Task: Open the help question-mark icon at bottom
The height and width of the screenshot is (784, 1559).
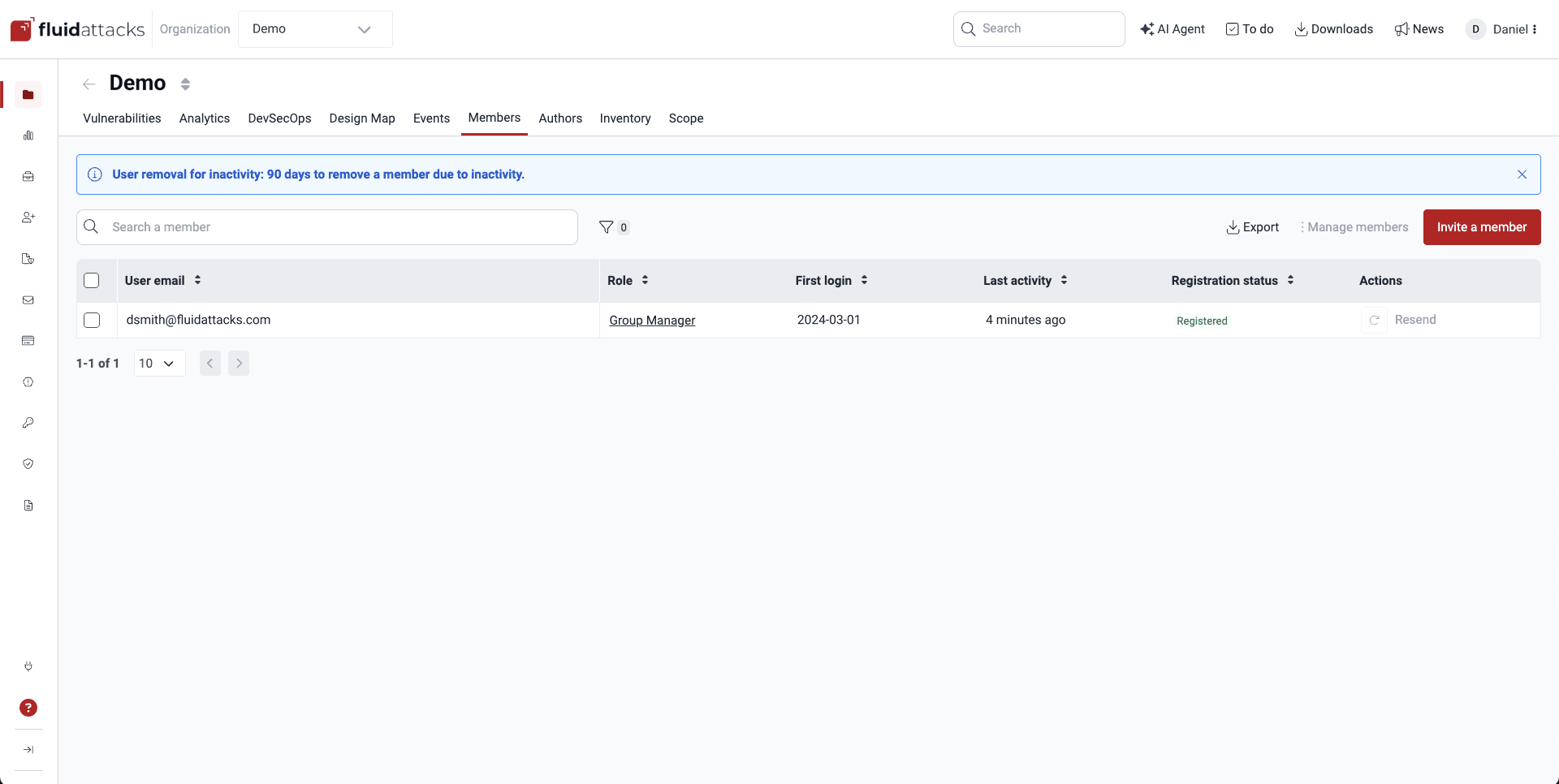Action: click(28, 708)
